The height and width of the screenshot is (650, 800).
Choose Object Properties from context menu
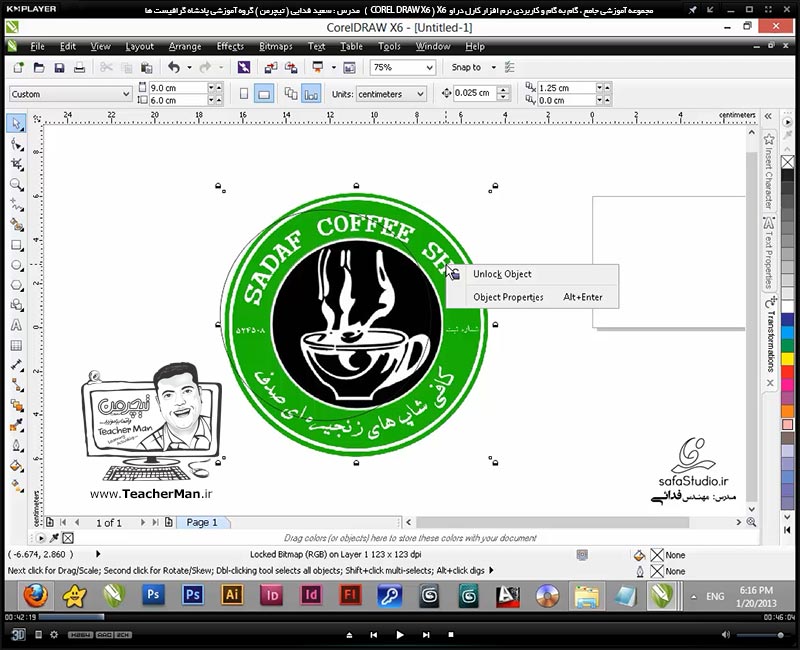[532, 297]
